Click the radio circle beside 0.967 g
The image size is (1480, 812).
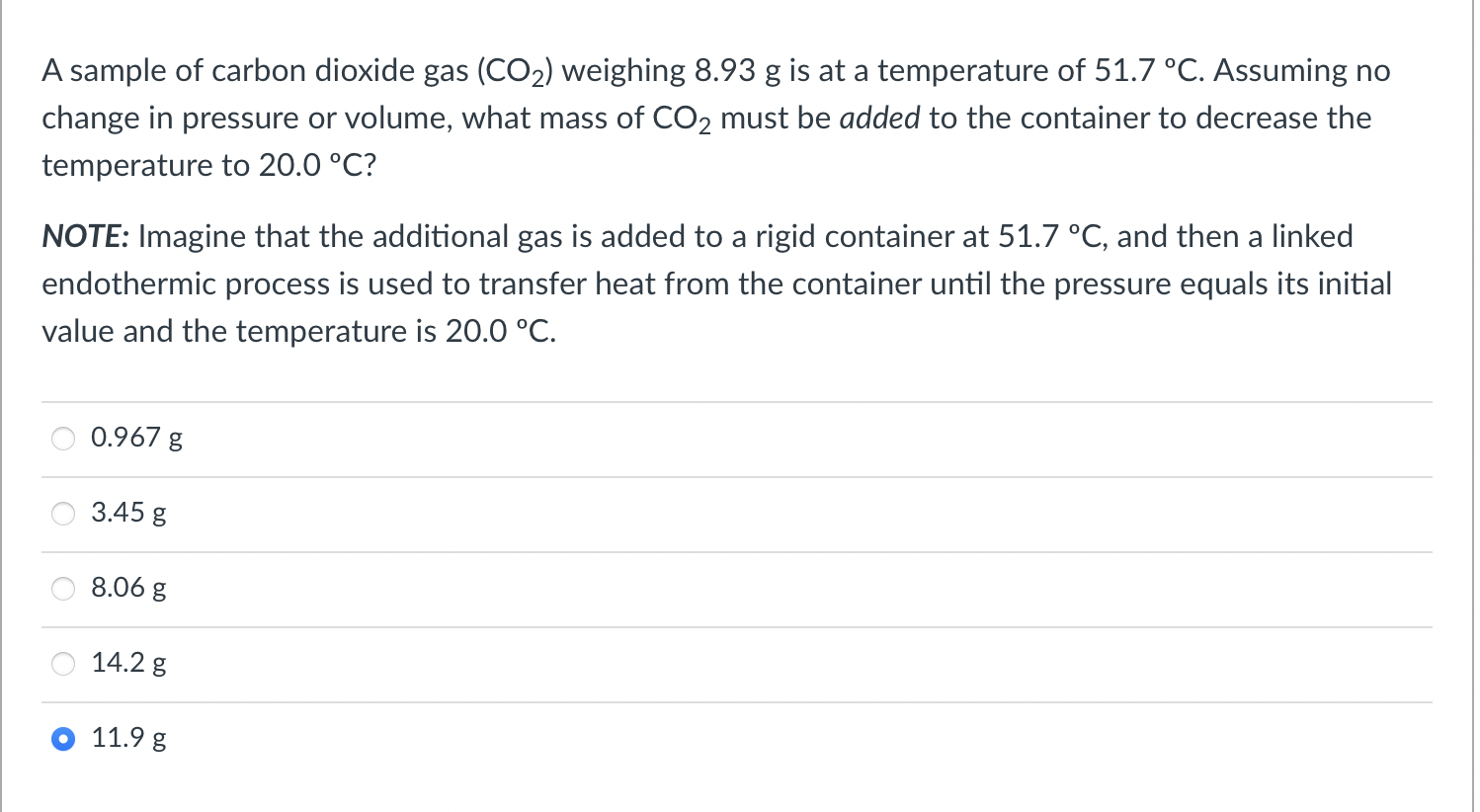[62, 438]
